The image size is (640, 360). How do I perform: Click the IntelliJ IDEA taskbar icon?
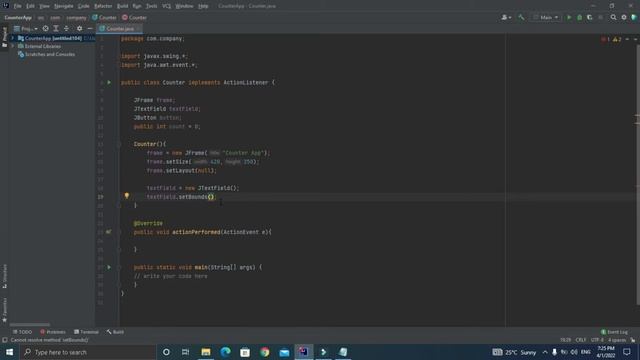(x=304, y=352)
